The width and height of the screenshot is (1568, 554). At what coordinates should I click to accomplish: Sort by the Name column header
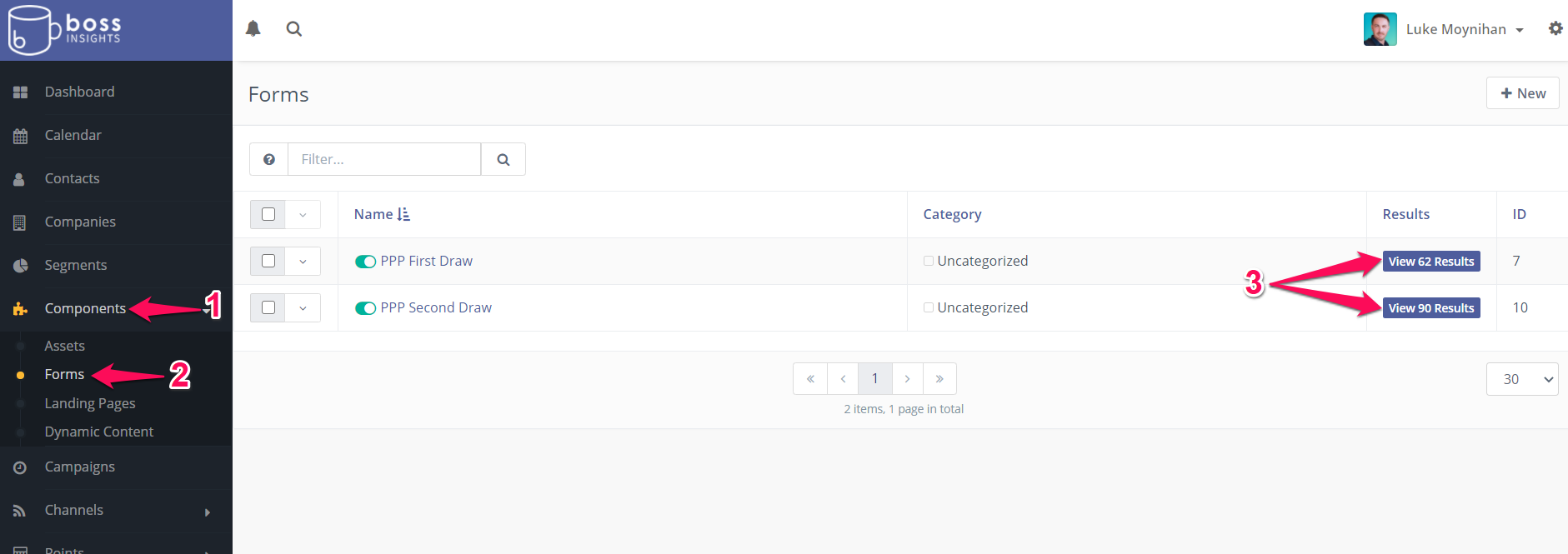tap(373, 214)
